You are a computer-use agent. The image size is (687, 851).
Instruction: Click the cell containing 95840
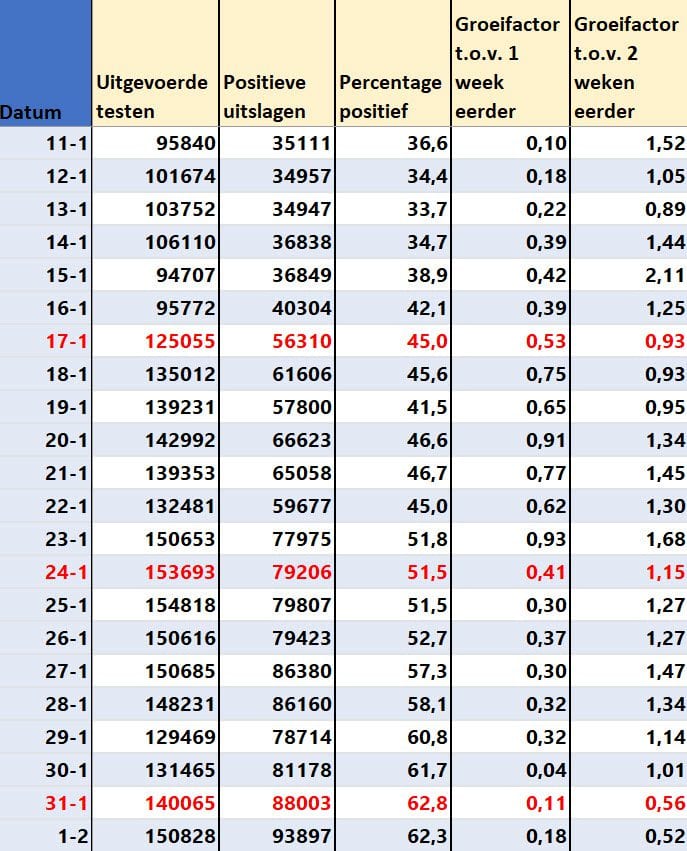tap(155, 143)
